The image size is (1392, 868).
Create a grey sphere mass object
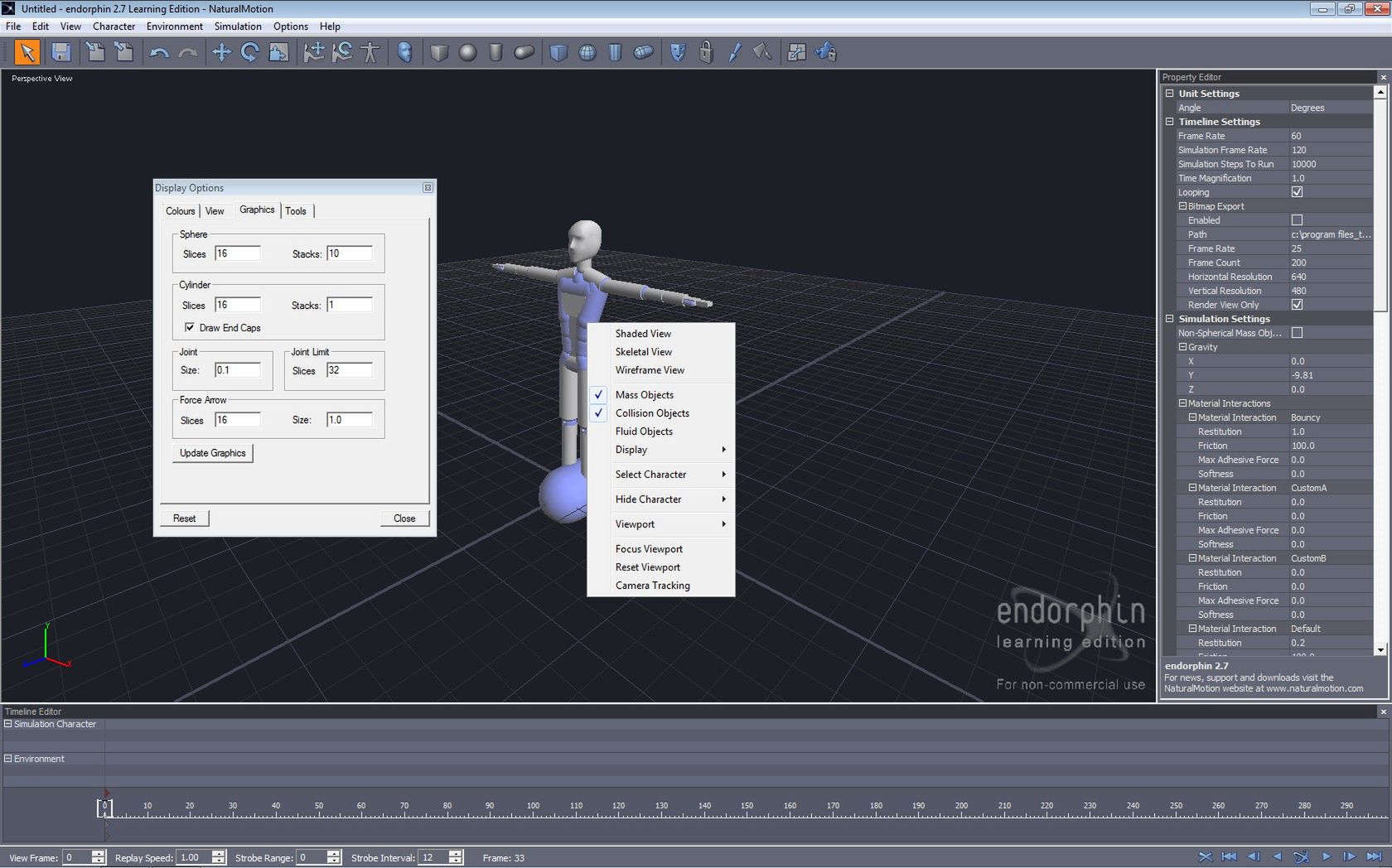[467, 53]
